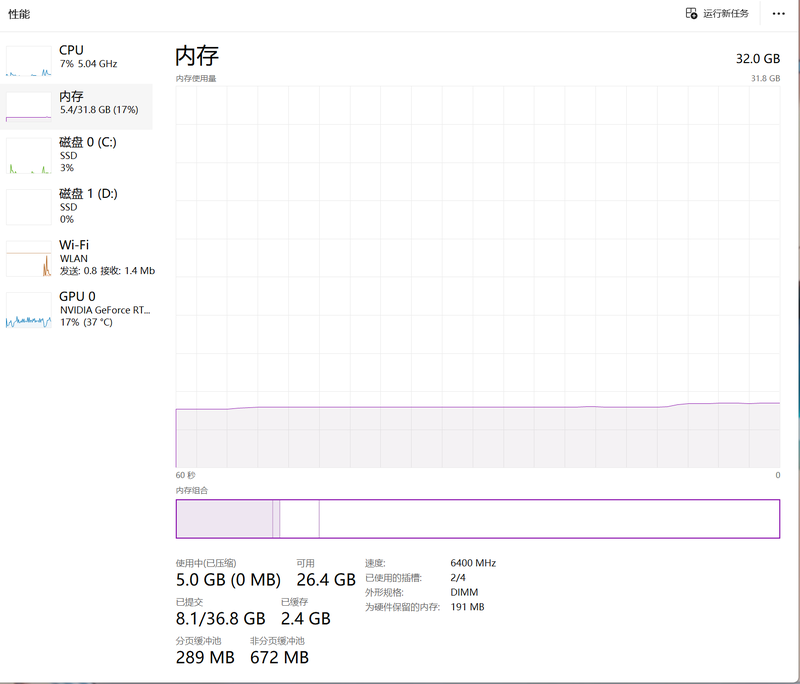This screenshot has width=800, height=684.
Task: Click the GPU 0 mini graph thumbnail
Action: (29, 310)
